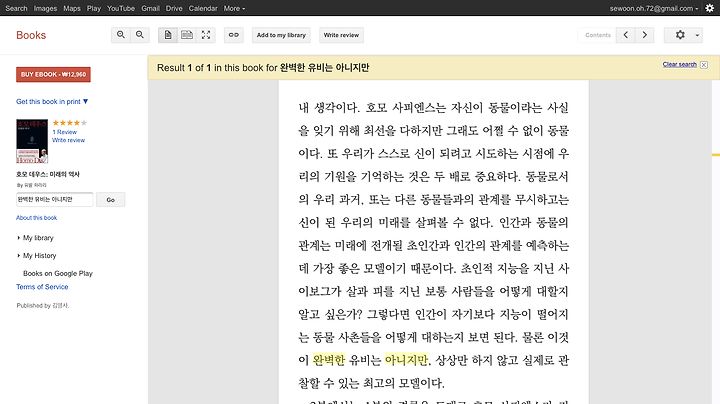Click the star rating of the book
This screenshot has height=404, width=720.
[x=69, y=123]
